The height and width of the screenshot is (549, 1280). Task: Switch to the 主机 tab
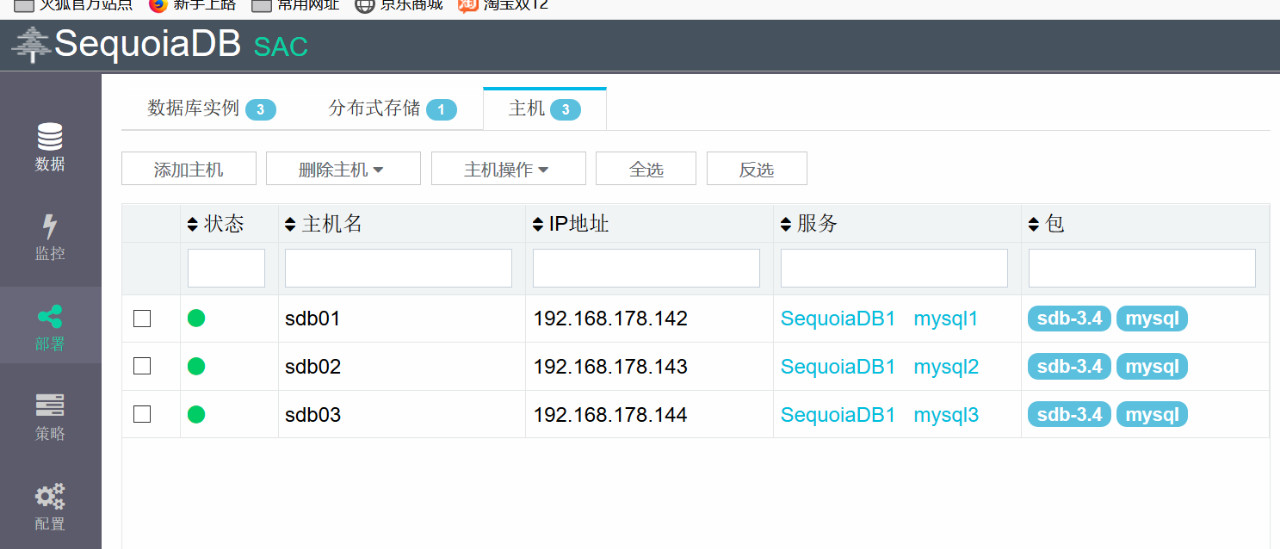[x=545, y=109]
